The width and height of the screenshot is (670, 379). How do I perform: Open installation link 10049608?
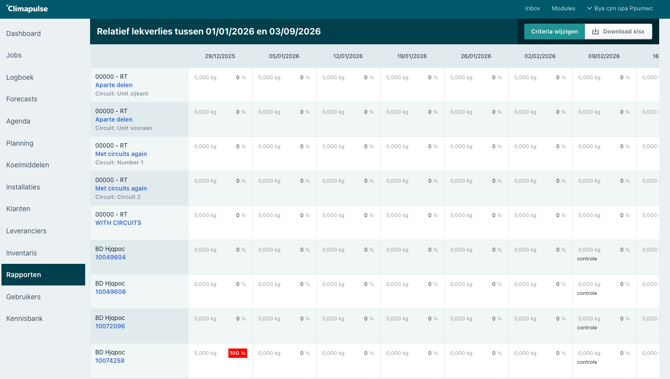click(x=110, y=292)
